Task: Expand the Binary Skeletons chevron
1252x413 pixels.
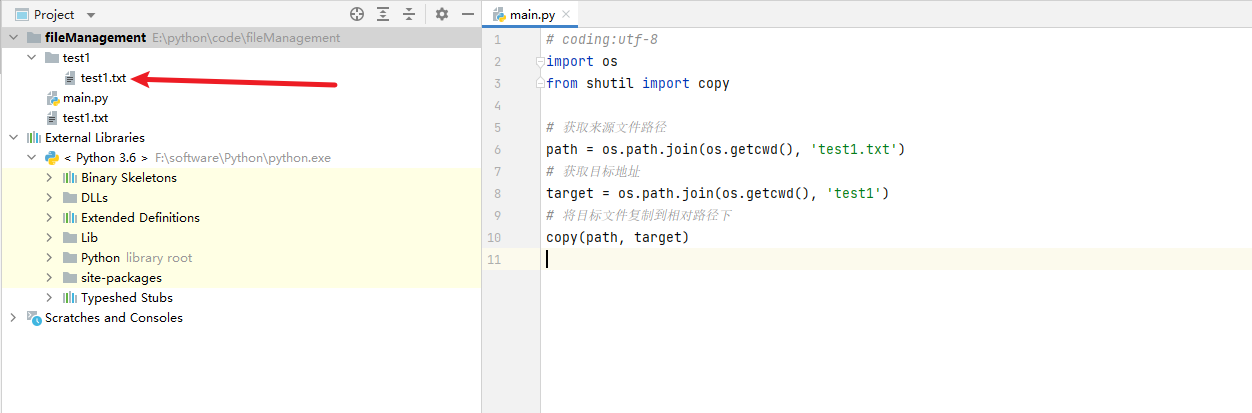Action: click(x=49, y=177)
